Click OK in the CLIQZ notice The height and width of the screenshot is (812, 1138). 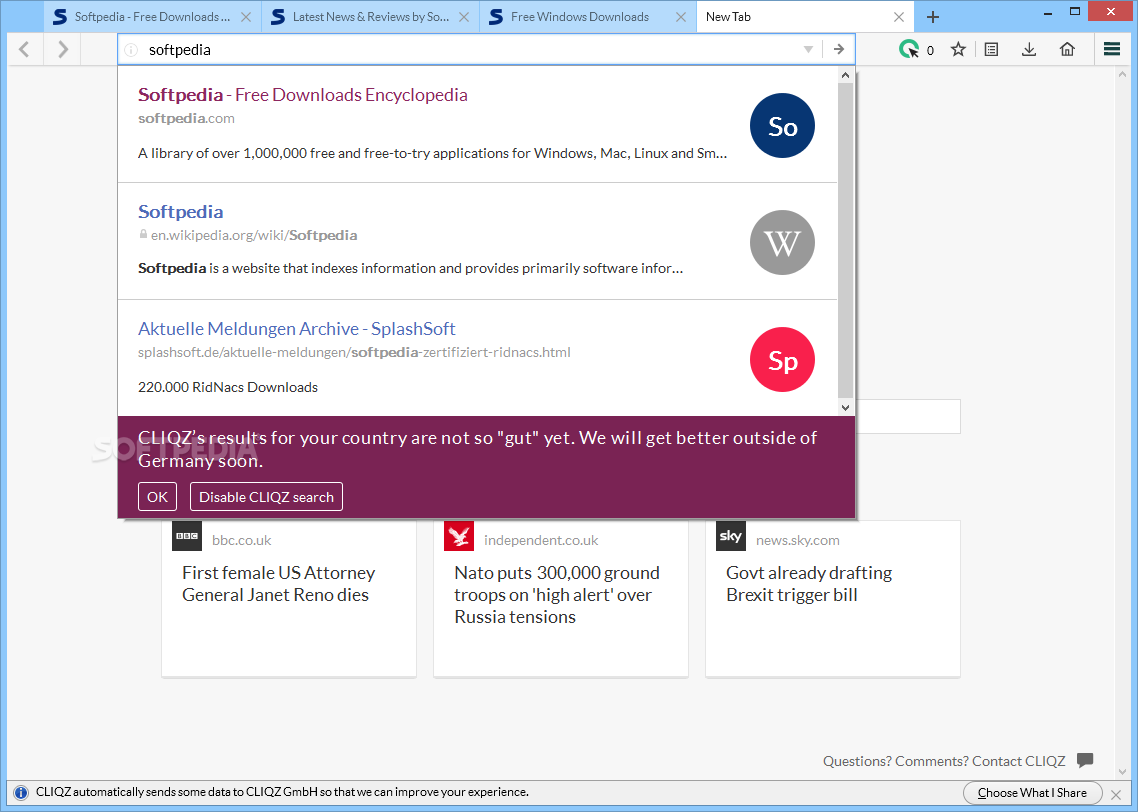pos(157,497)
